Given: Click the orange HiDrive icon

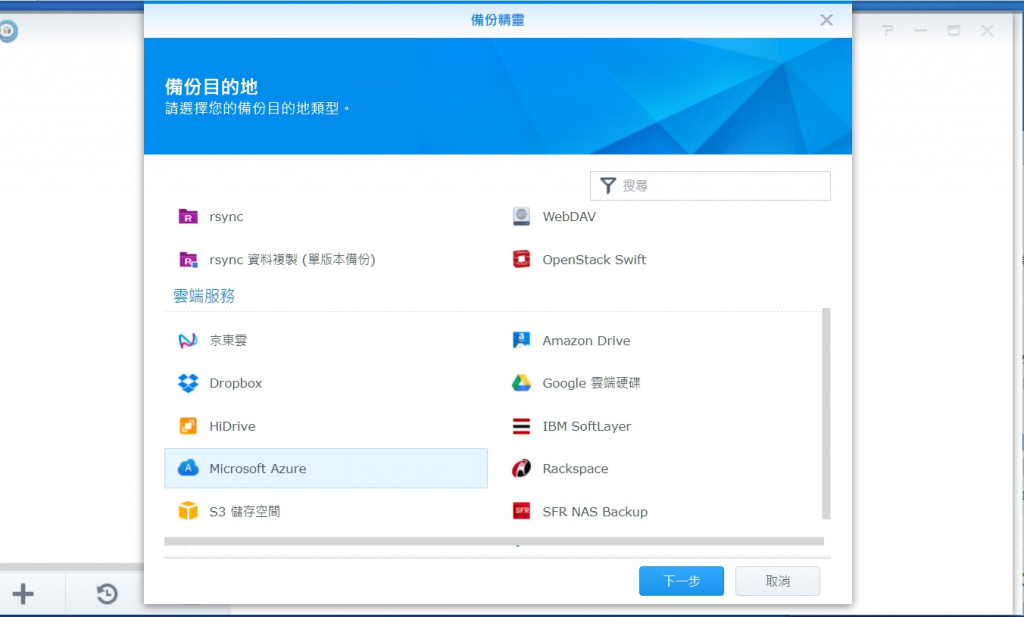Looking at the screenshot, I should [x=188, y=426].
